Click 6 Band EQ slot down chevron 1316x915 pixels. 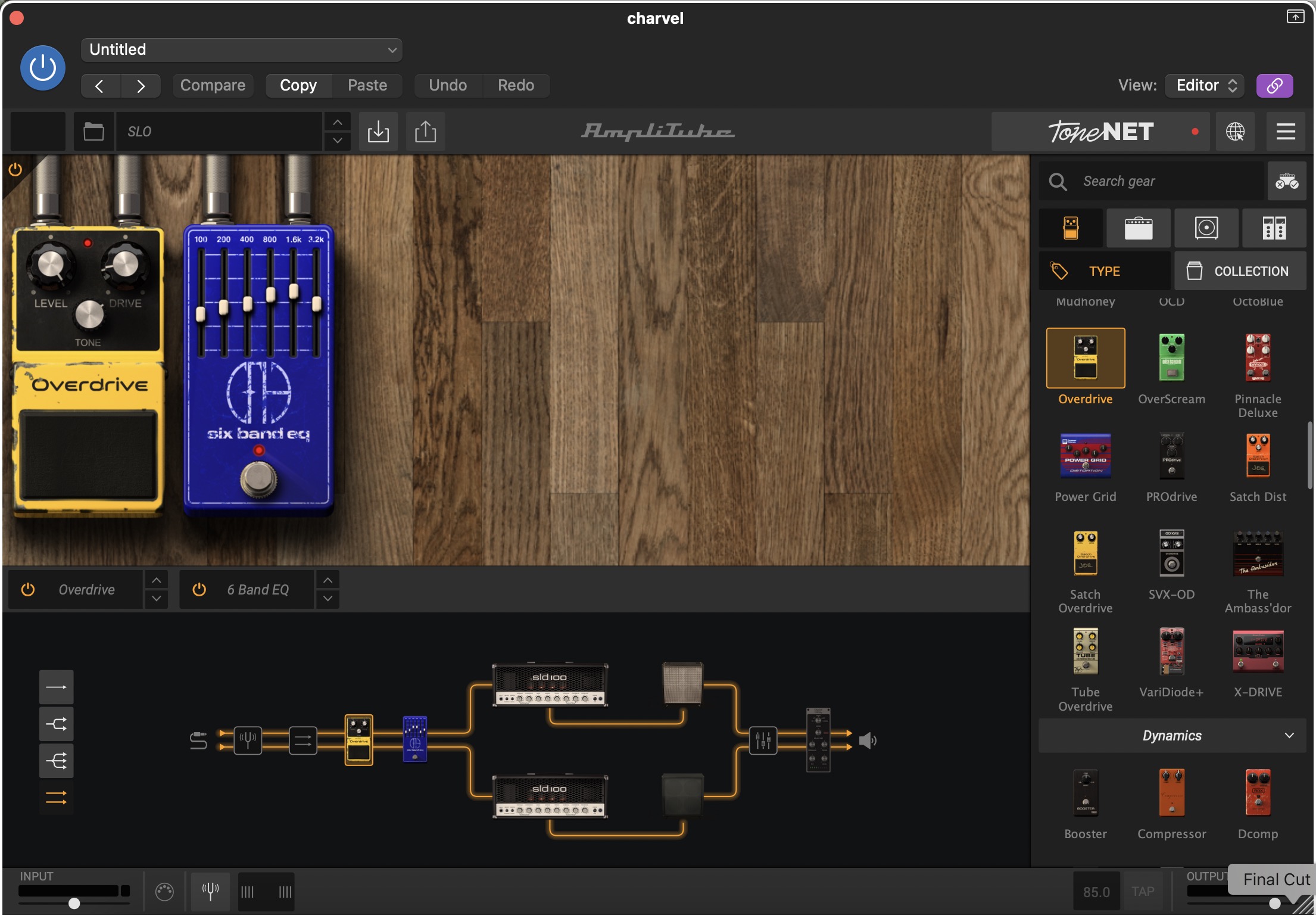(x=328, y=599)
